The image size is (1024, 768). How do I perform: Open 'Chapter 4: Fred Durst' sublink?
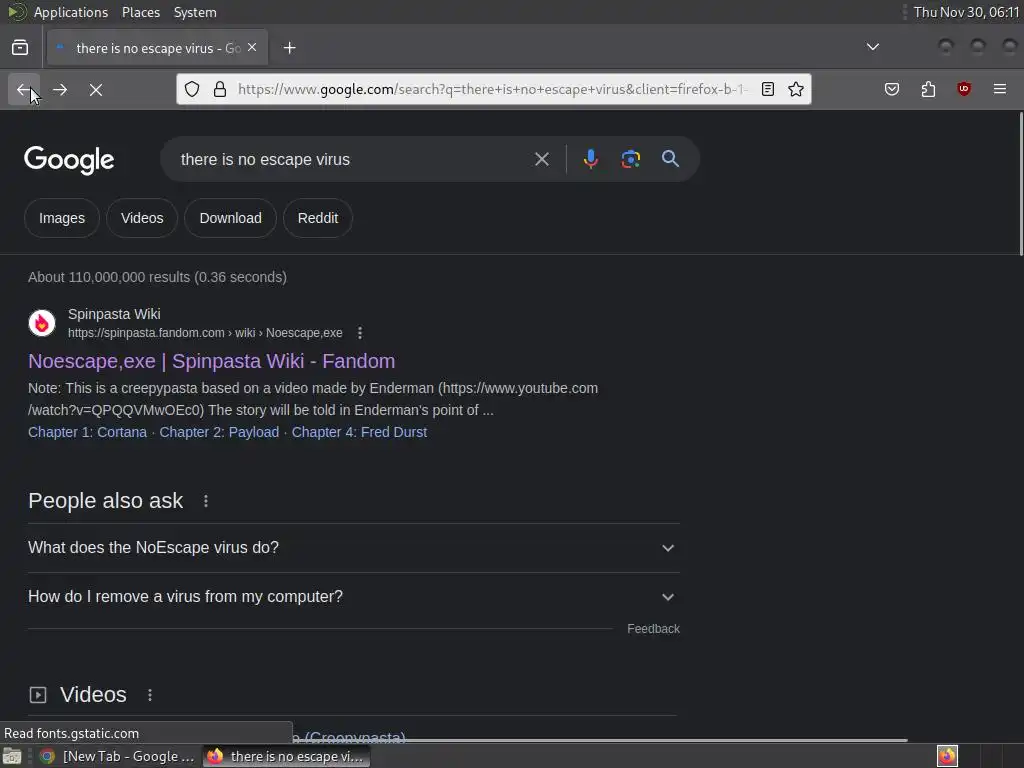[x=359, y=432]
